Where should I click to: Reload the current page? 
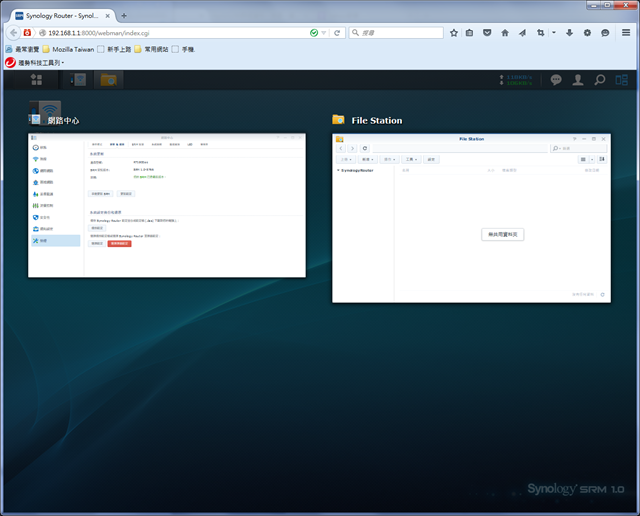click(337, 33)
